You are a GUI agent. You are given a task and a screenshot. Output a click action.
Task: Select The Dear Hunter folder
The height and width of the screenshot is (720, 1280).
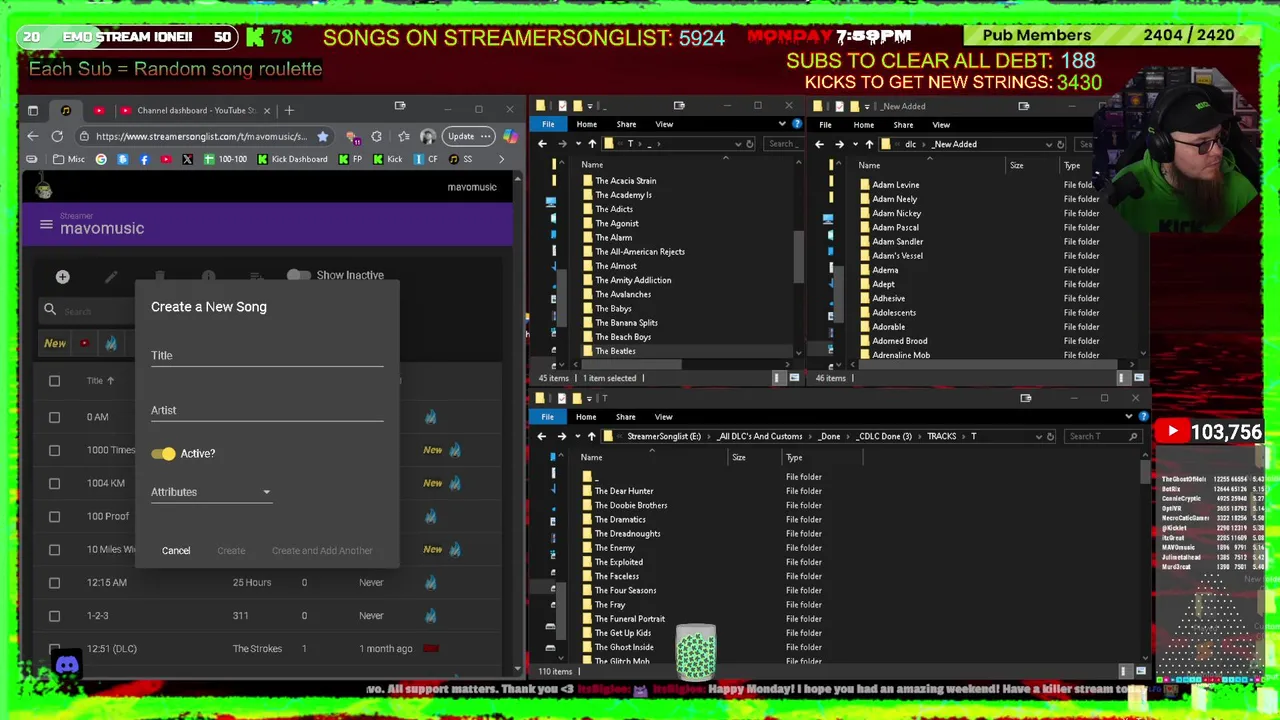(x=624, y=491)
